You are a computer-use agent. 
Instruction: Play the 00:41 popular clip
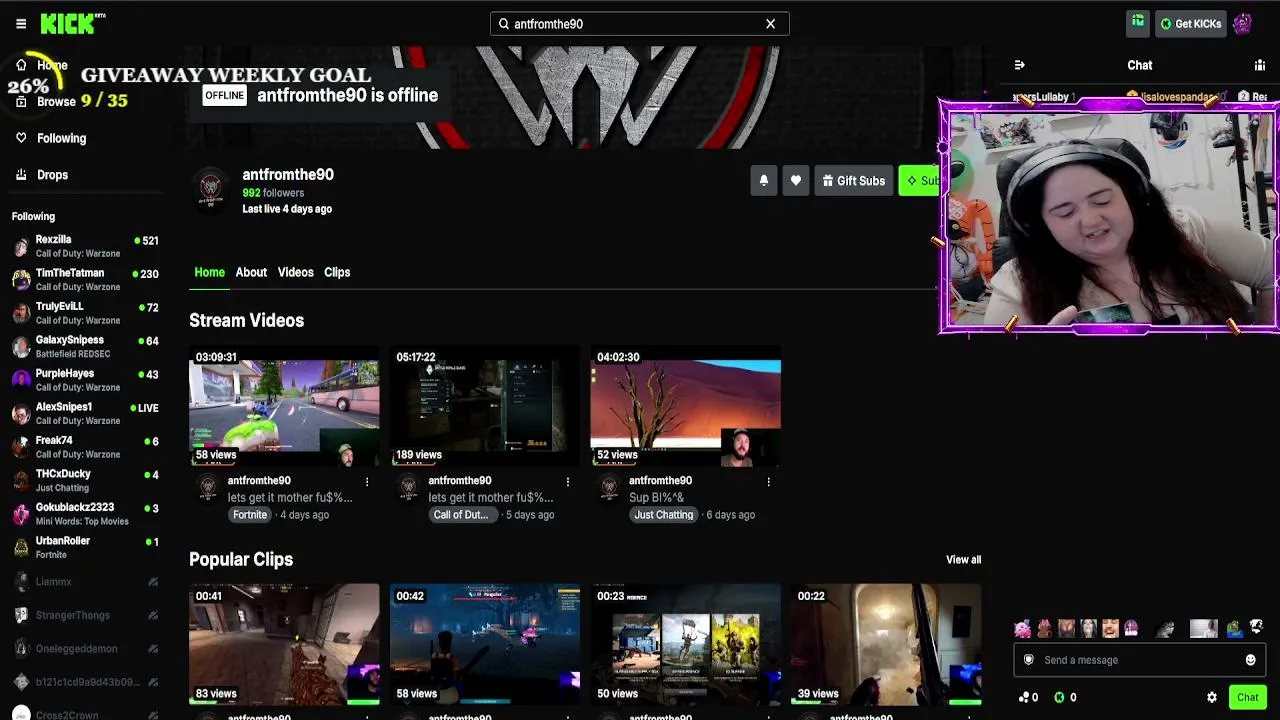tap(284, 645)
